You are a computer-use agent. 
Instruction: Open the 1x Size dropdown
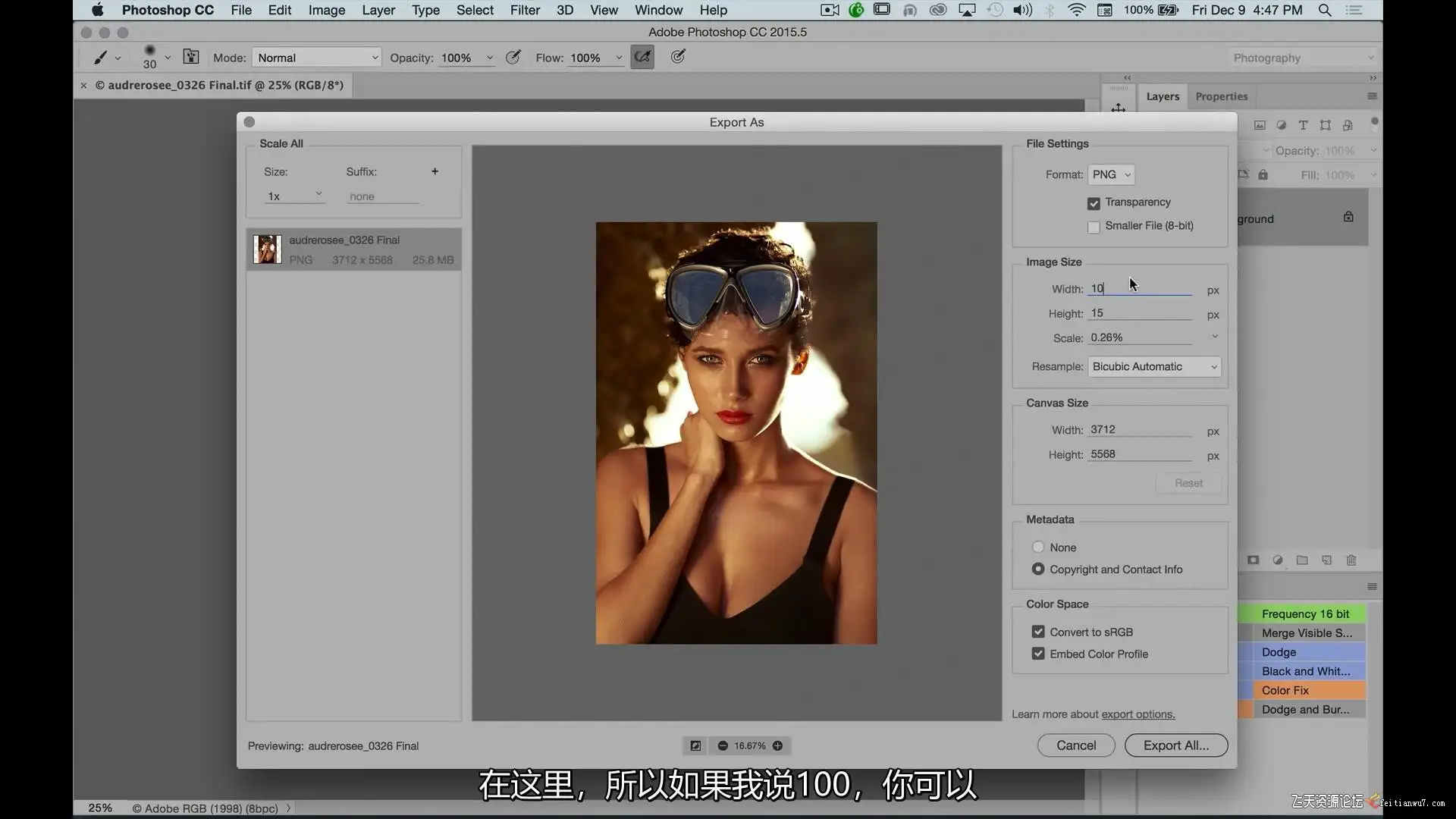294,196
